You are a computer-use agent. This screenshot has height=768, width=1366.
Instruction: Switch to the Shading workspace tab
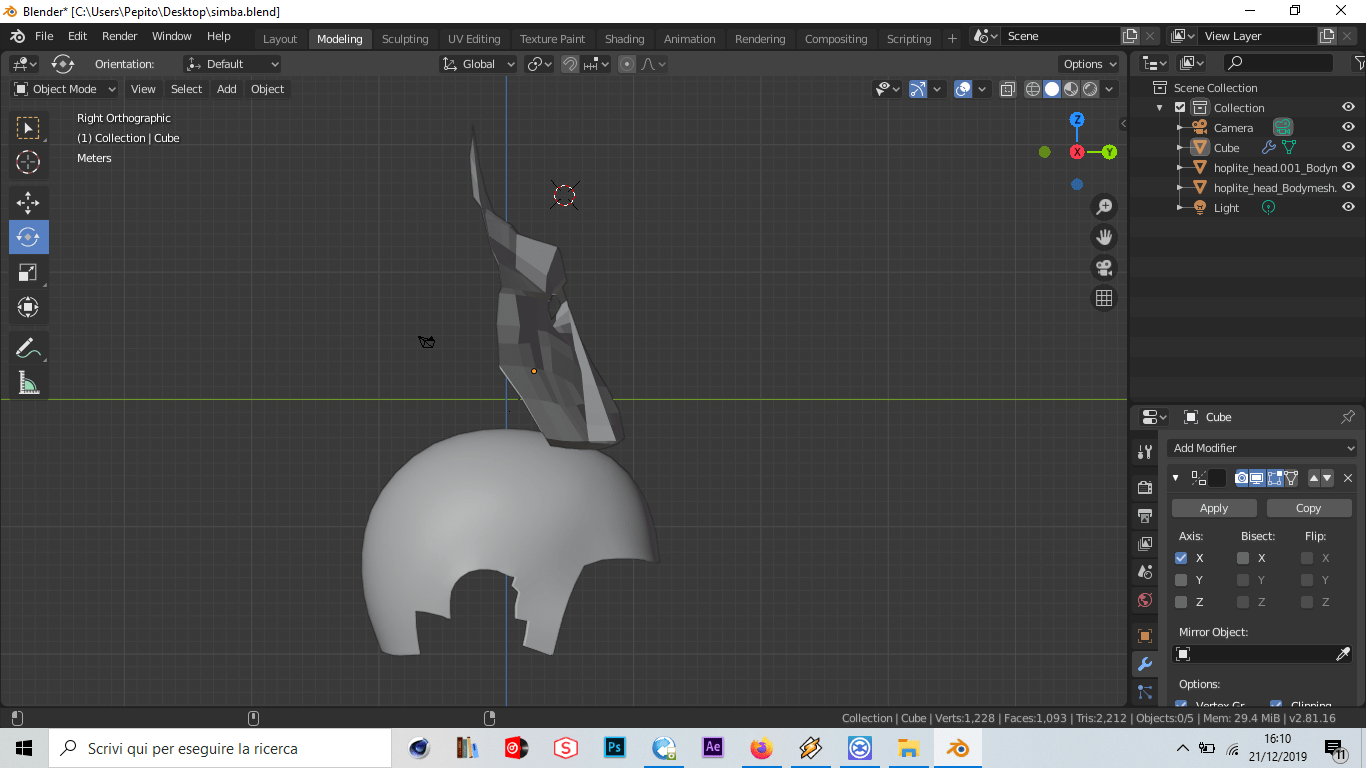click(624, 39)
